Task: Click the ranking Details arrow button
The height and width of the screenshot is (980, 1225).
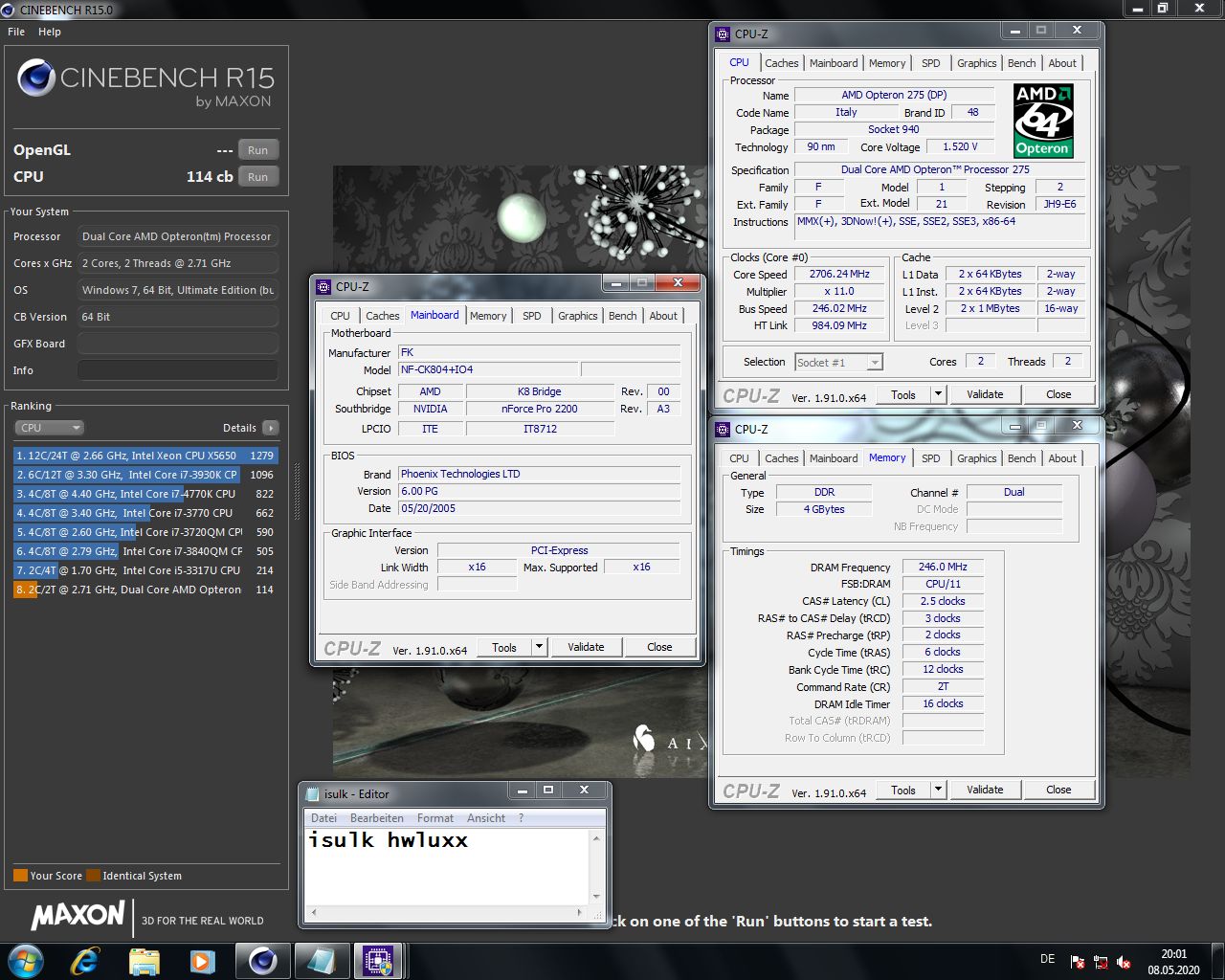Action: click(271, 428)
